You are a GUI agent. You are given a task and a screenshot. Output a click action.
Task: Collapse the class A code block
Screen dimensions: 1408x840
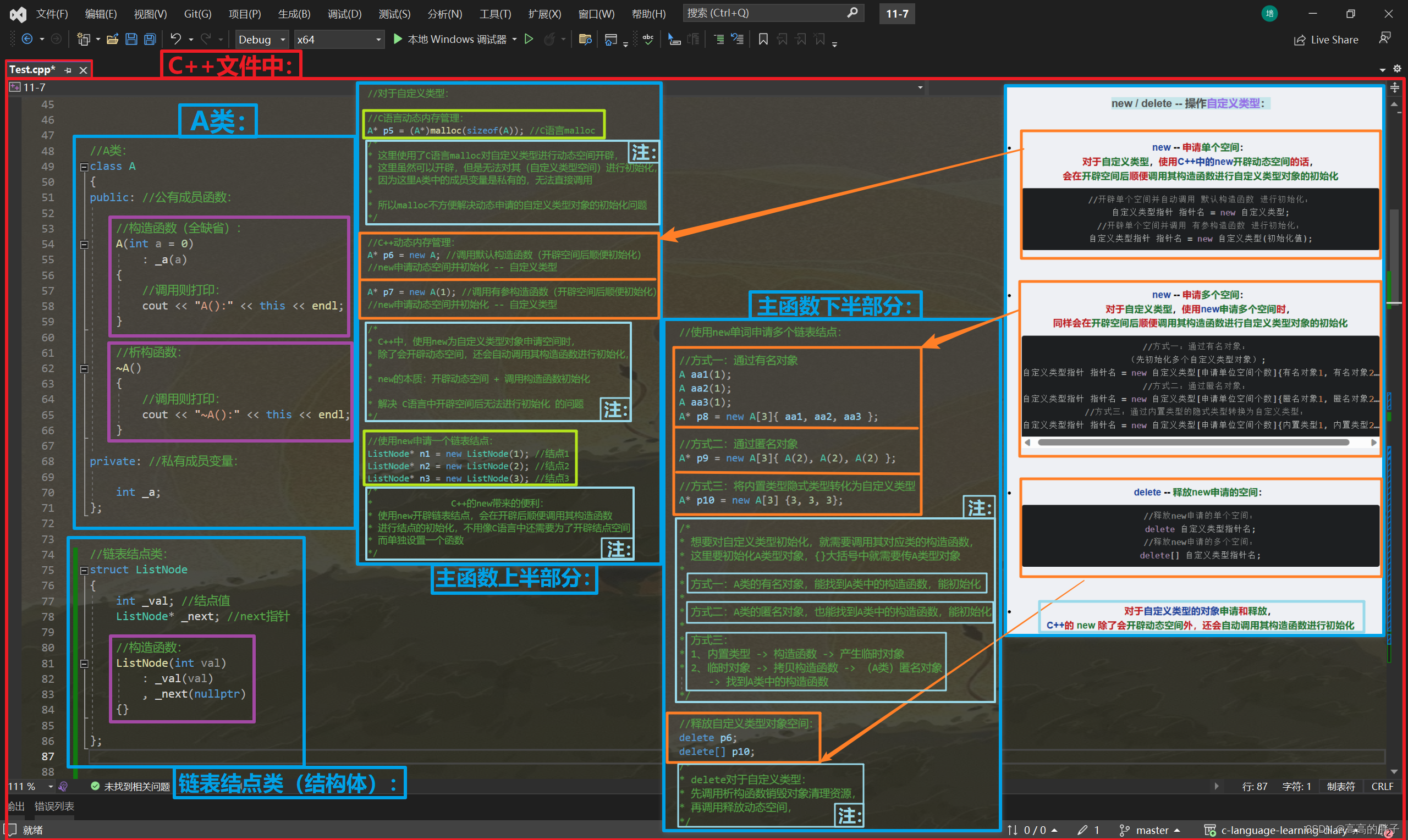pos(84,167)
